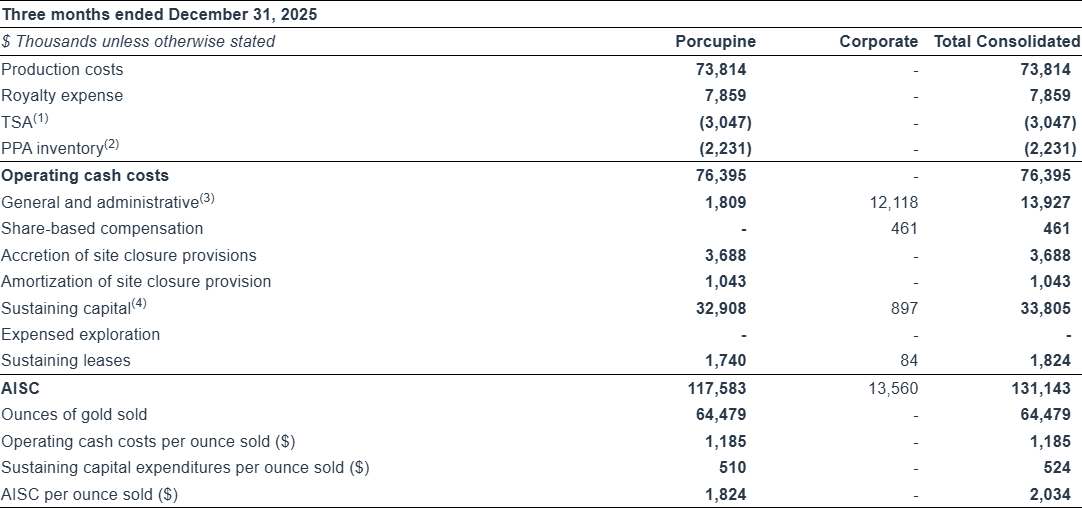Open footnote (3) beside General and administrative

(x=207, y=198)
